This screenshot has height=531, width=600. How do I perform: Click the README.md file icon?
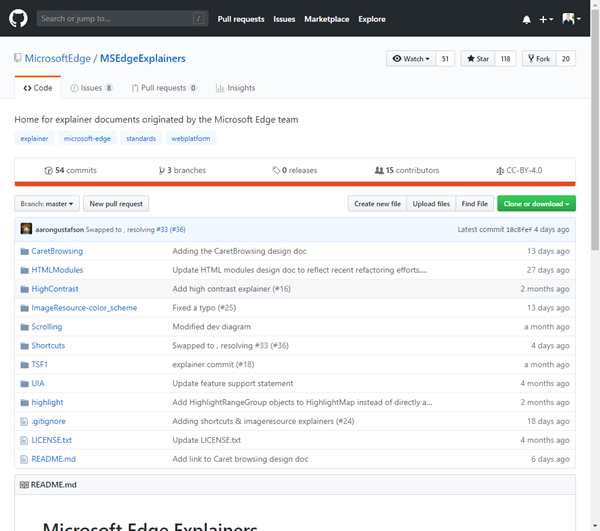coord(23,459)
